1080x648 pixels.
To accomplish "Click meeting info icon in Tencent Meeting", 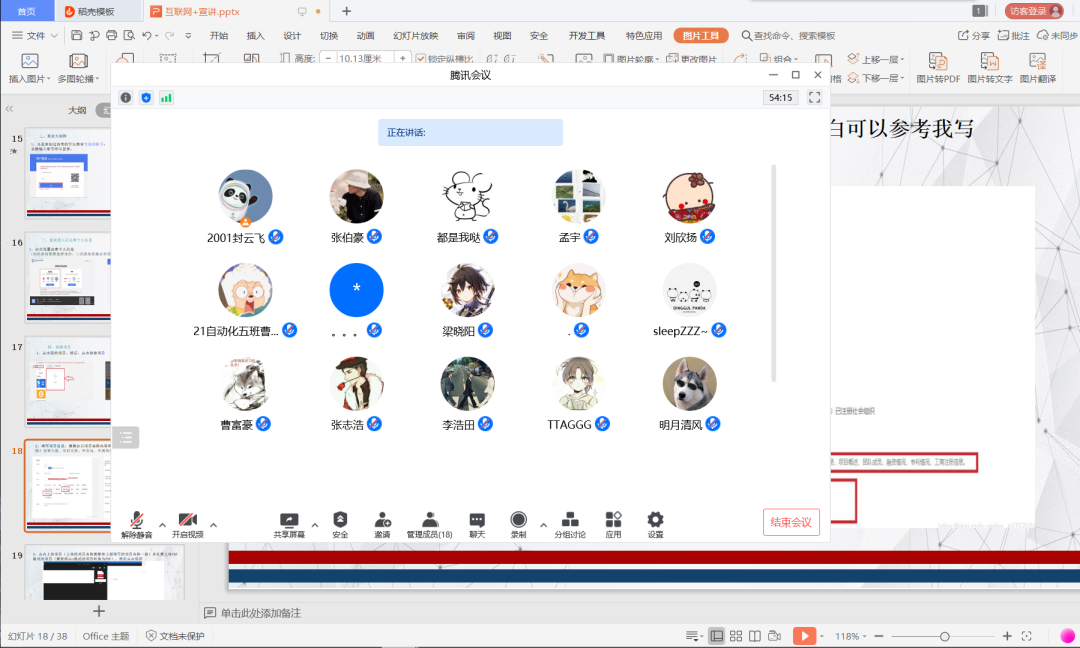I will point(125,98).
